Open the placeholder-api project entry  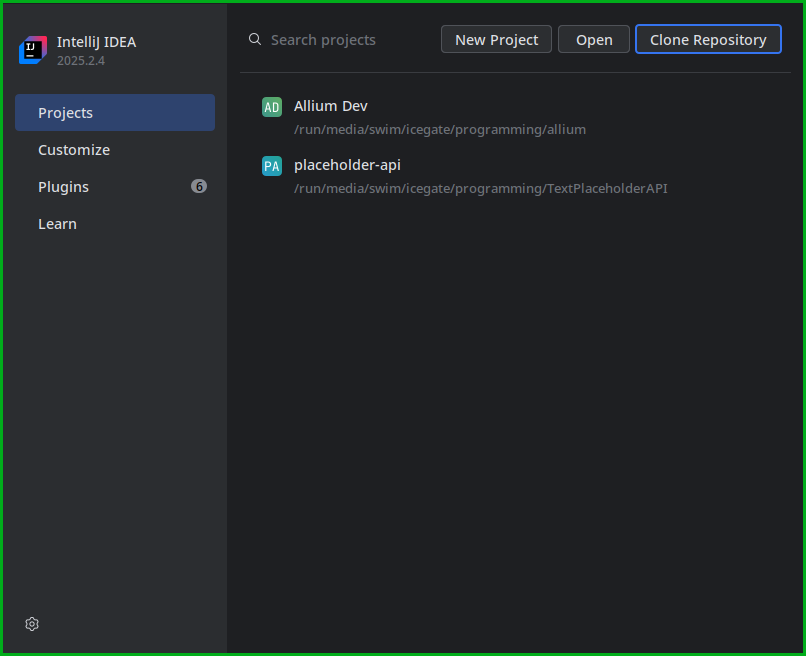(347, 164)
